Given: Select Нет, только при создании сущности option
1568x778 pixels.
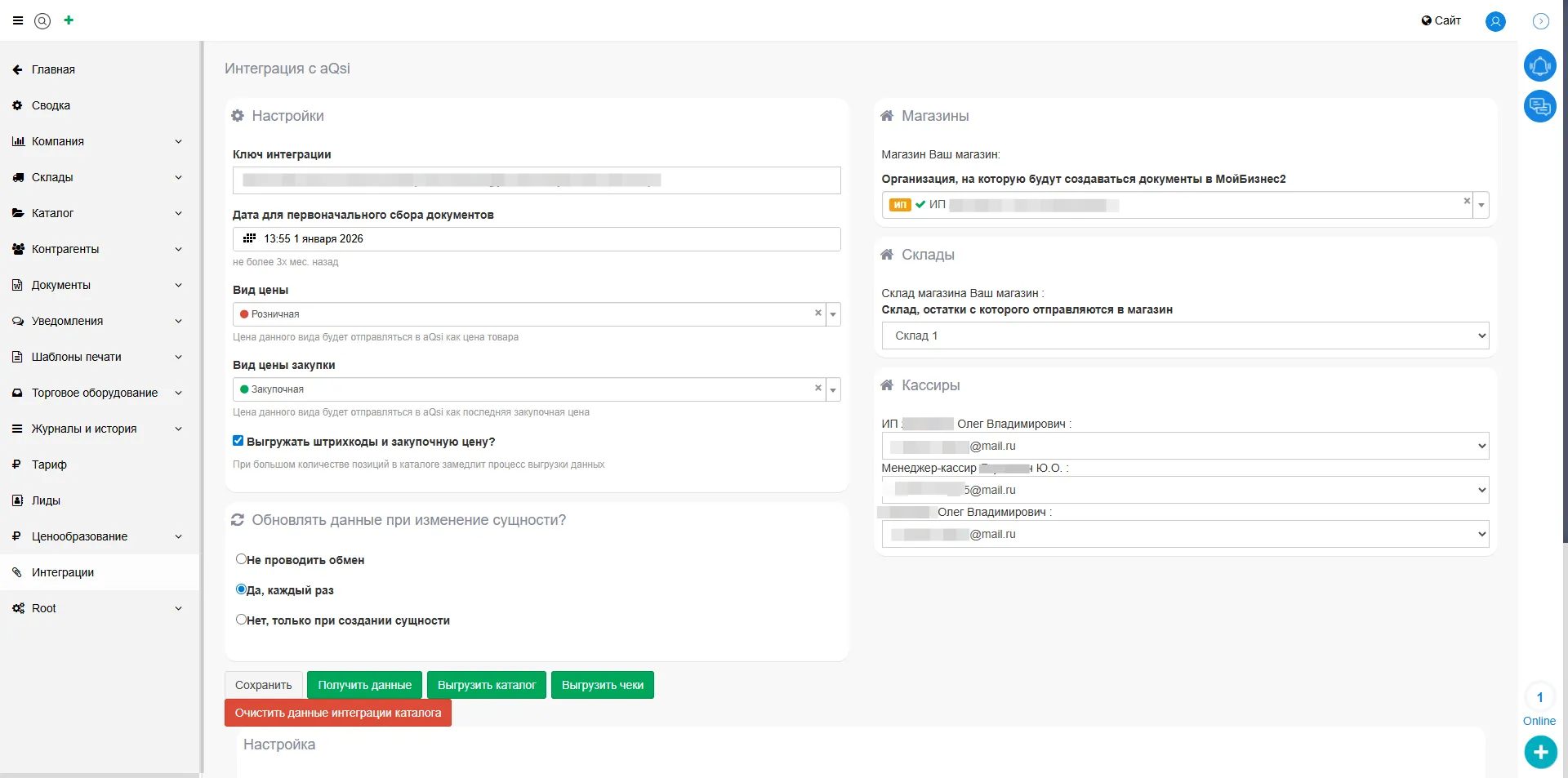Looking at the screenshot, I should [x=241, y=620].
